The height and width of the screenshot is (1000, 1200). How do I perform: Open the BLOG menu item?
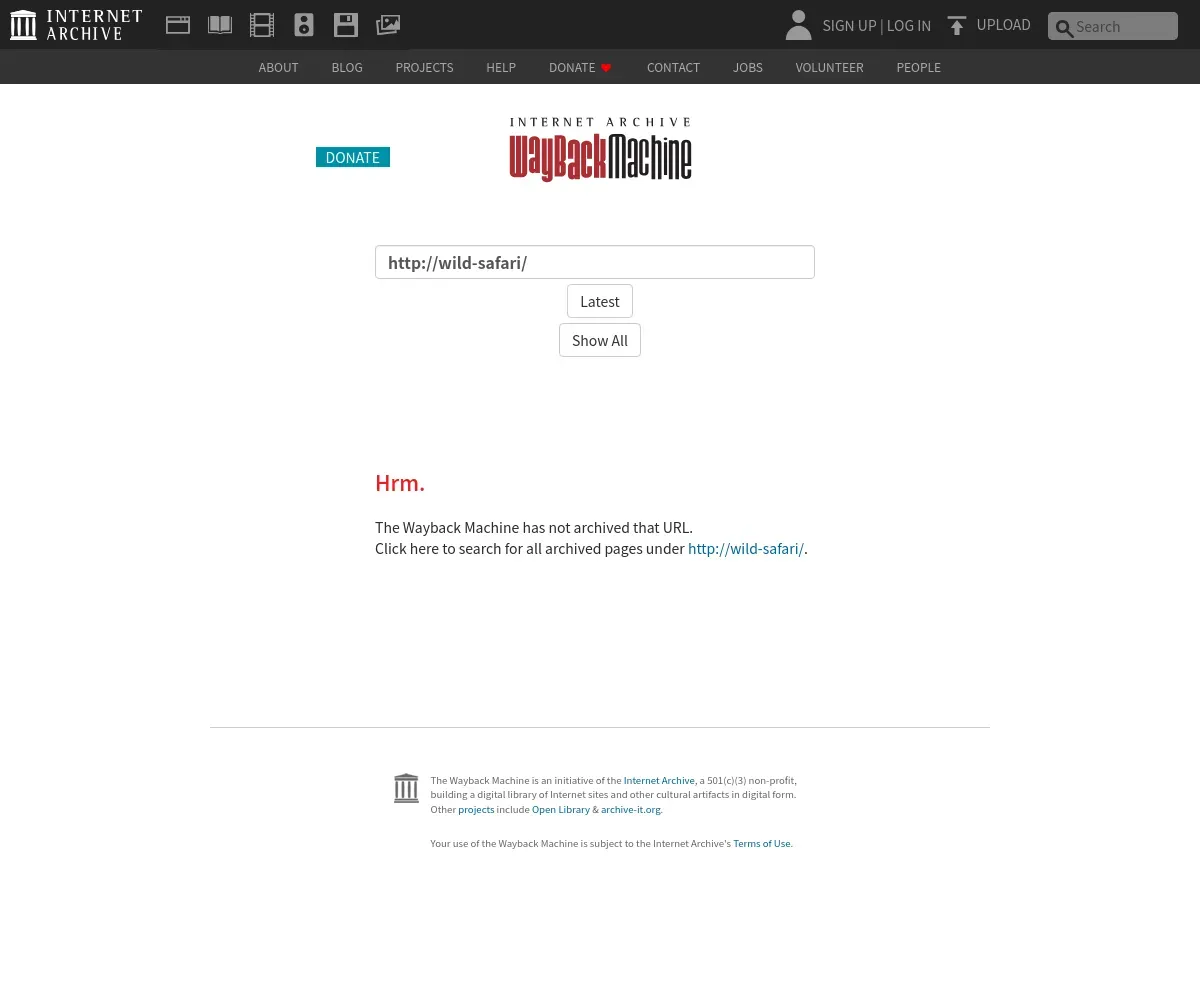[x=347, y=67]
